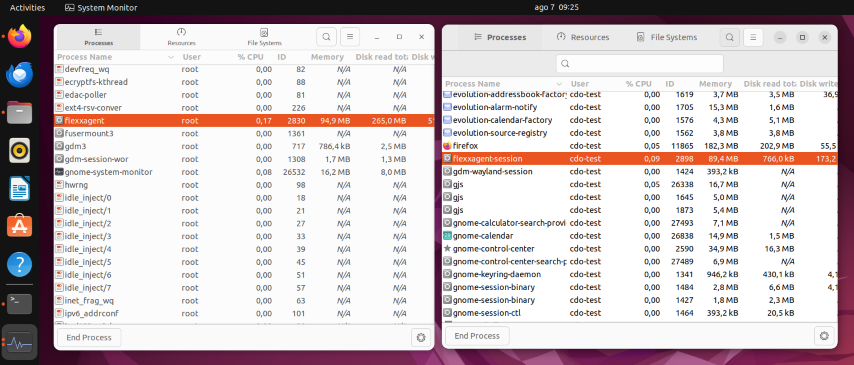Click gear process properties button in left window
Viewport: 854px width, 365px height.
tap(420, 338)
